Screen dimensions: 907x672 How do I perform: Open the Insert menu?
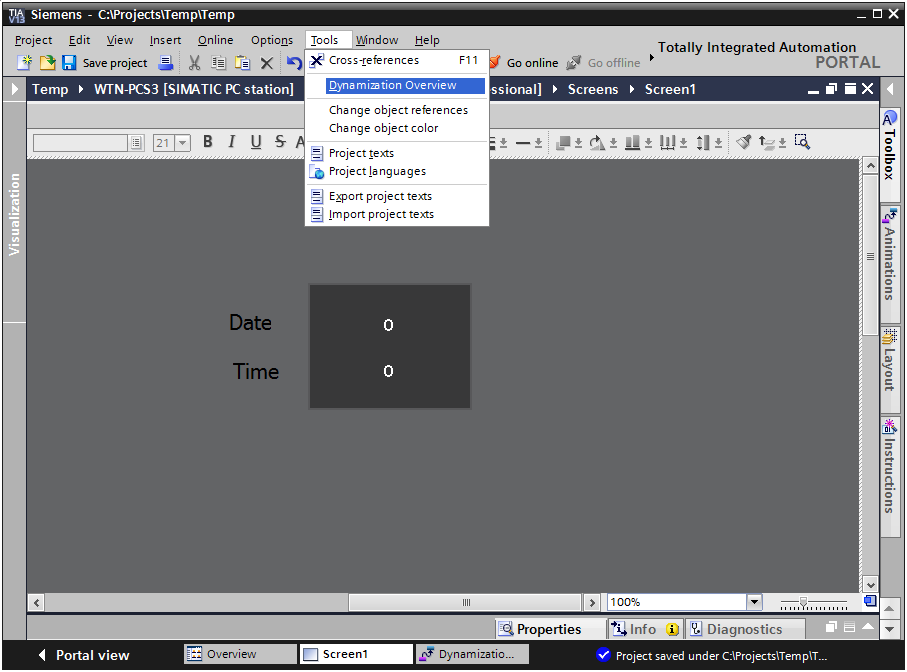point(165,40)
